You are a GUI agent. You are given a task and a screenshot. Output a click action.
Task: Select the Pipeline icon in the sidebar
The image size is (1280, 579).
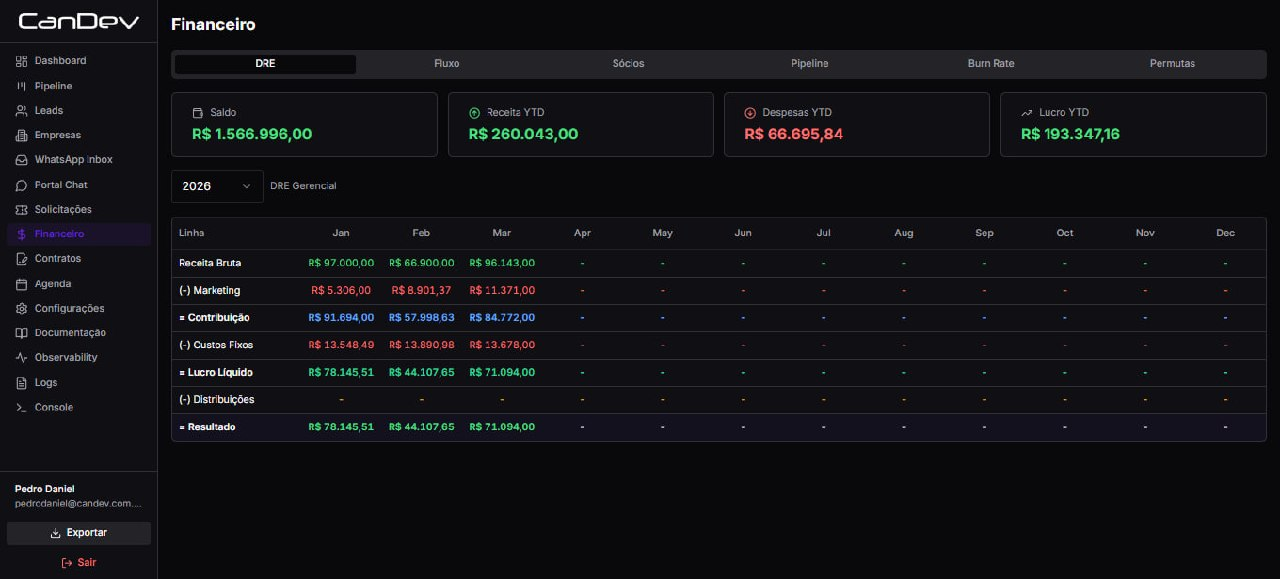(x=21, y=86)
